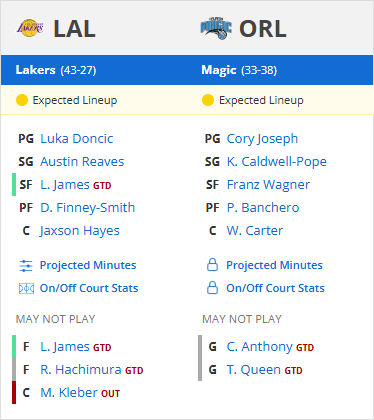This screenshot has height=420, width=374.
Task: Click the Orlando Magic team logo
Action: [216, 28]
